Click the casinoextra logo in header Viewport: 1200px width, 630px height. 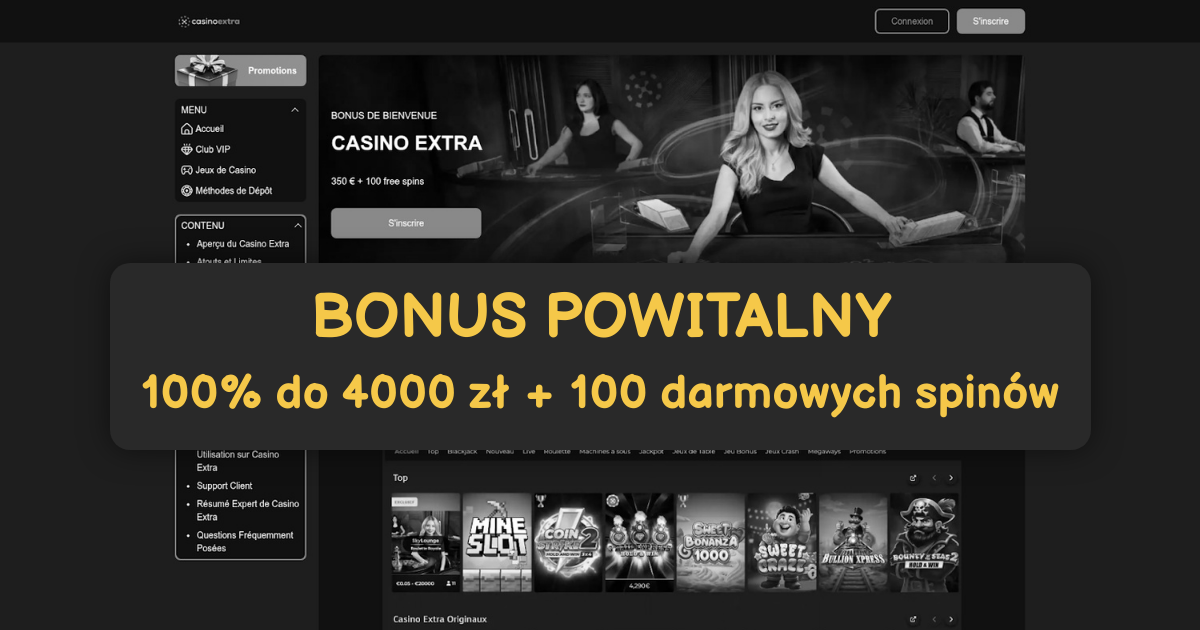coord(209,21)
